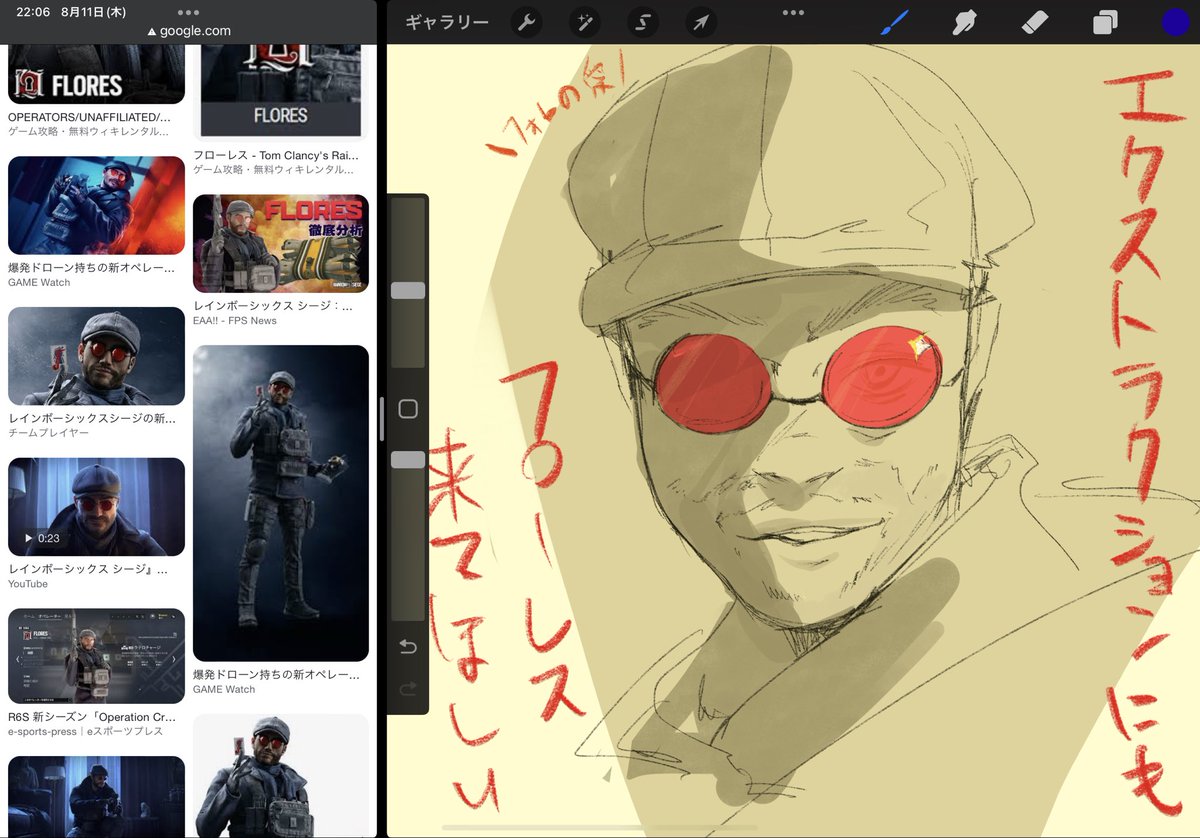Open the operator menu screenshot thumbnail, R6S 新シーズン result
Screen dimensions: 1200x838
tap(96, 656)
